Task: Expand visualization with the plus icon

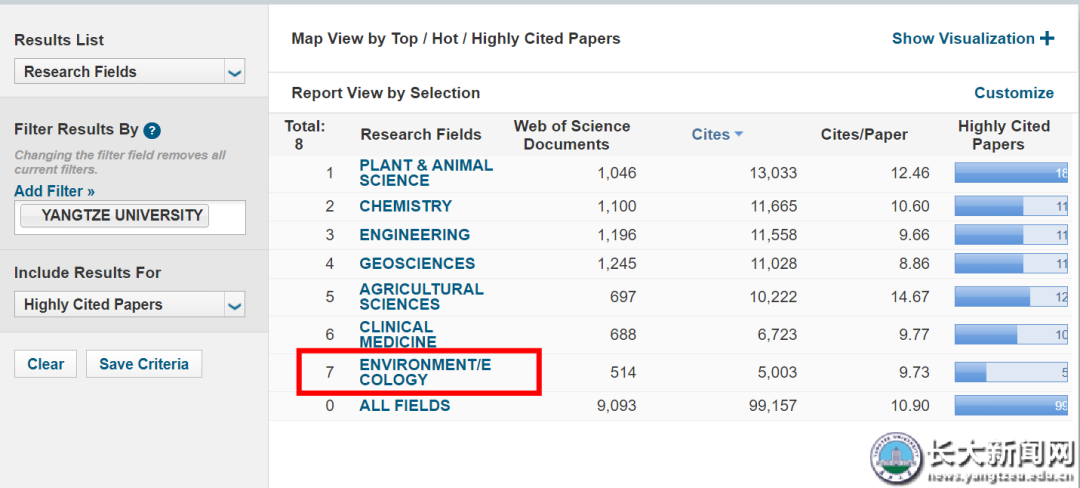Action: pyautogui.click(x=1047, y=39)
